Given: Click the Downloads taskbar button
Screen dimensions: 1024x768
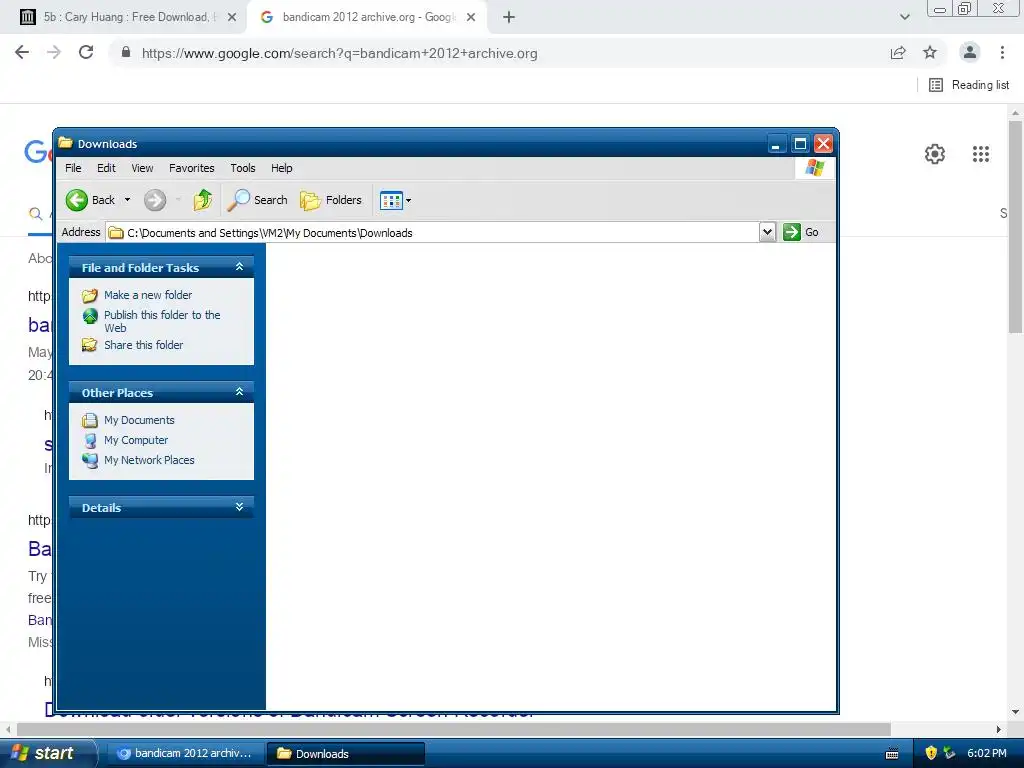Looking at the screenshot, I should (346, 754).
